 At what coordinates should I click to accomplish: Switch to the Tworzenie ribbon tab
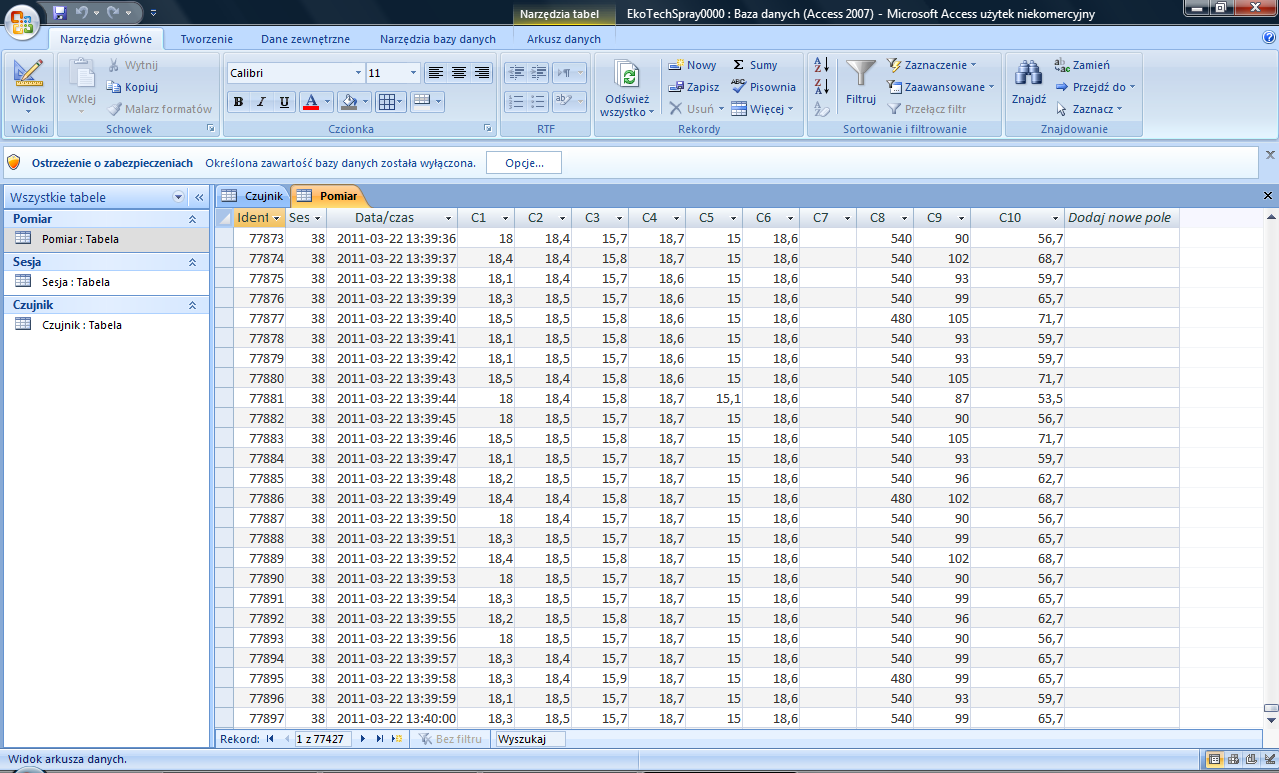click(x=207, y=39)
